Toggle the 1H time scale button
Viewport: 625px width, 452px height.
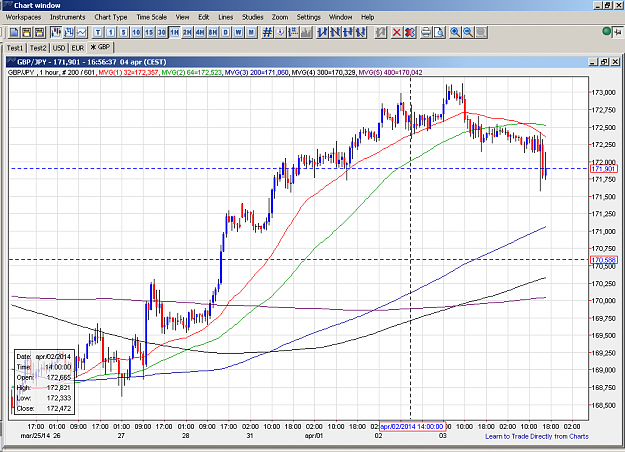[175, 32]
